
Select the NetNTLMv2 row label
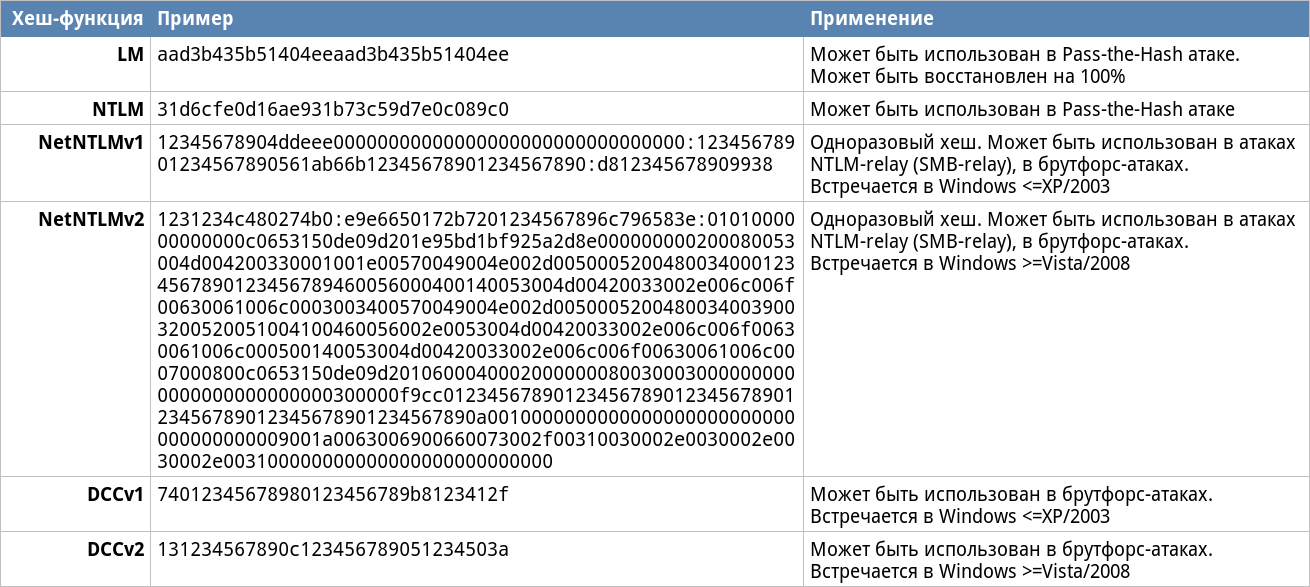click(x=91, y=219)
